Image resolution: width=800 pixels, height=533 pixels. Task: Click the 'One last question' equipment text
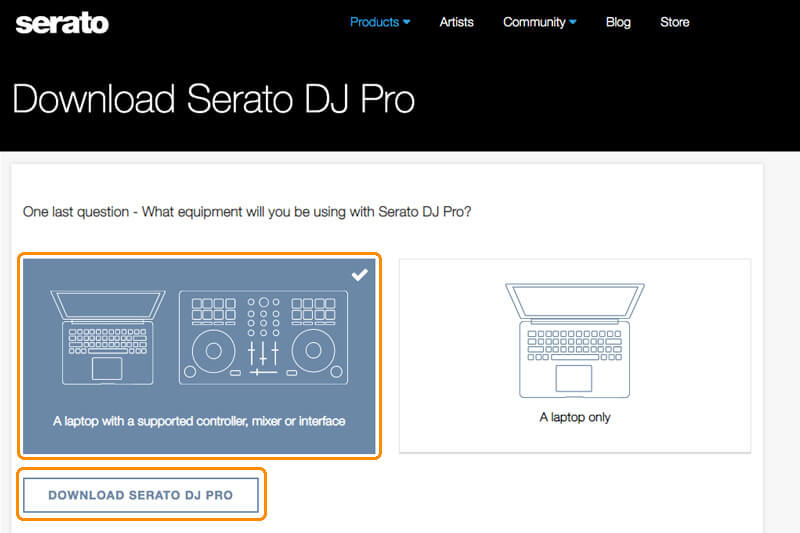247,212
